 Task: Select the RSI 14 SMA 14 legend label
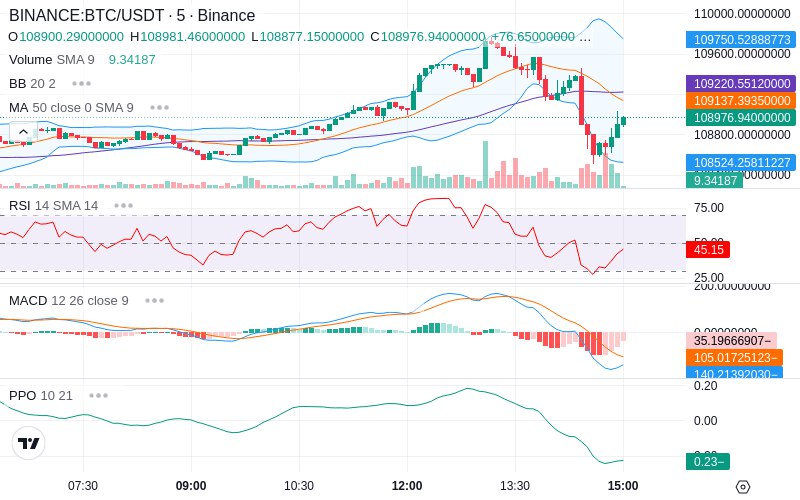pyautogui.click(x=54, y=206)
